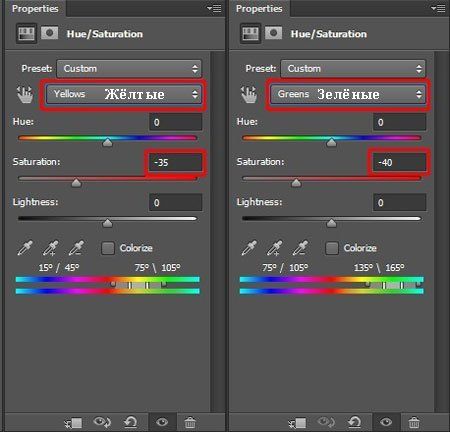450x432 pixels.
Task: Pick the plain eyedropper in Greens panel
Action: [249, 248]
